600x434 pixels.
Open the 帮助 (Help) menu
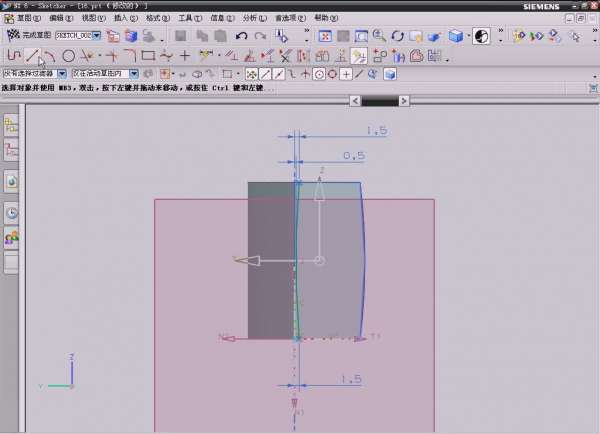click(325, 18)
